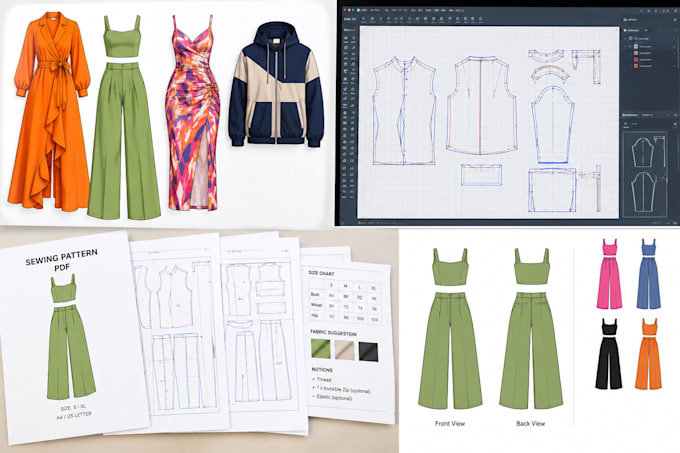The height and width of the screenshot is (453, 680).
Task: Select the blue-swatch layer in the layers panel
Action: (x=649, y=39)
